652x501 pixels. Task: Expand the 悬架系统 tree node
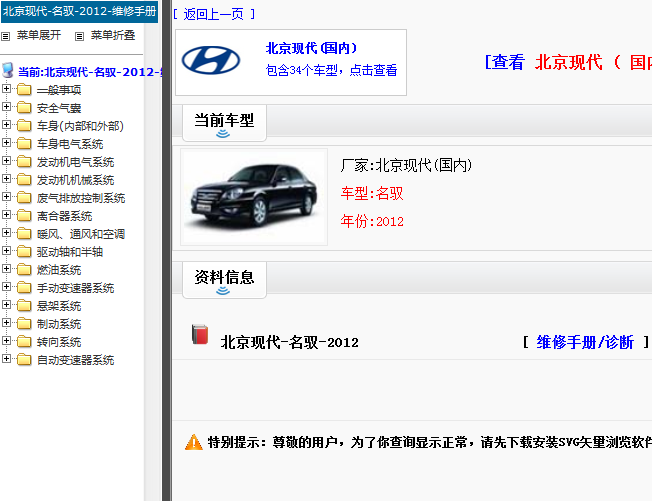pyautogui.click(x=6, y=304)
